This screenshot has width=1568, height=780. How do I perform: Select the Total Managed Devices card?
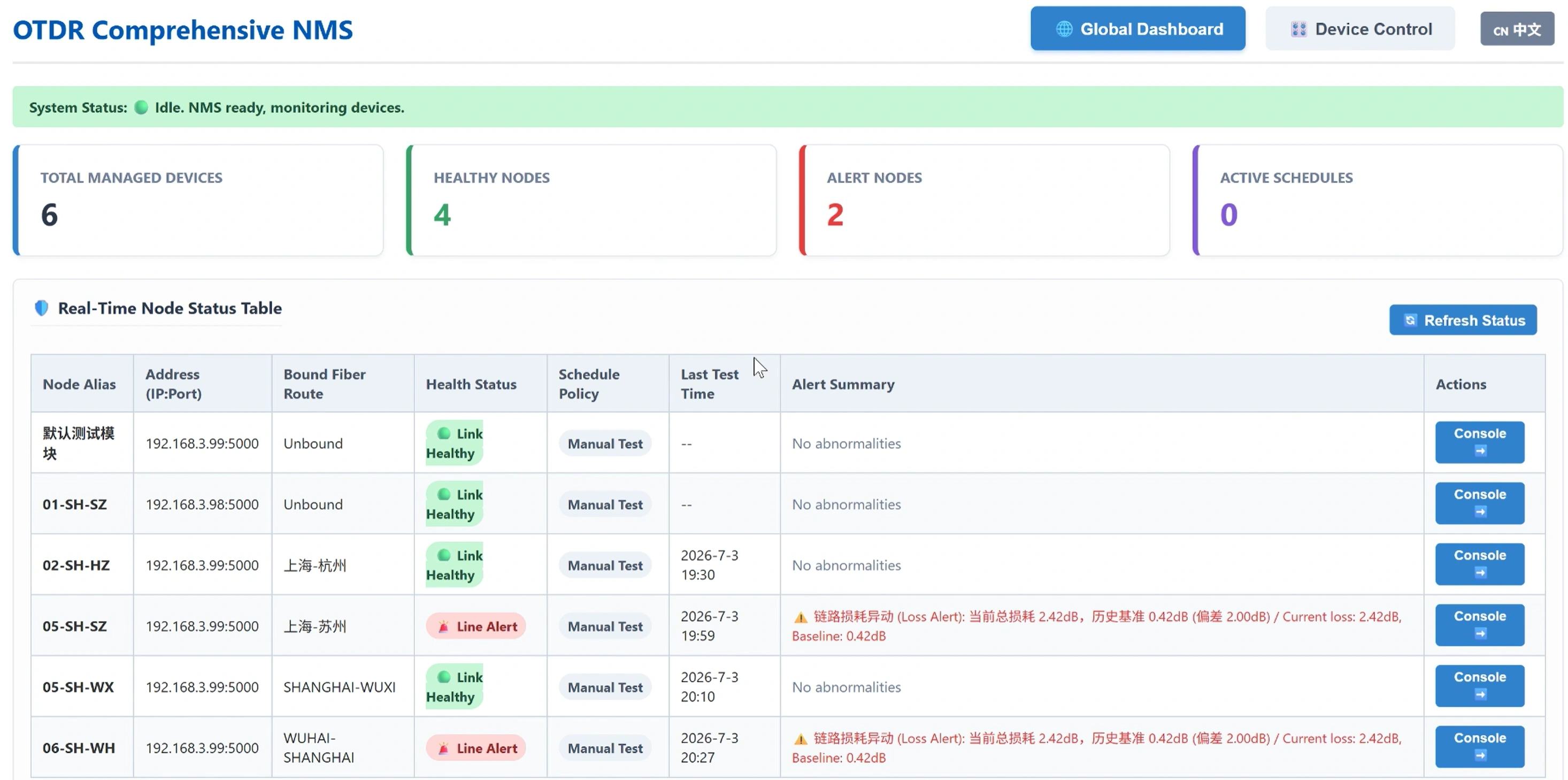point(198,200)
